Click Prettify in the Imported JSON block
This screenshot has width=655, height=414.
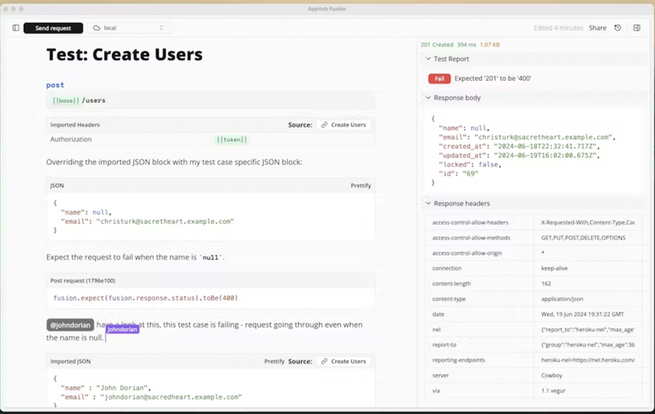[274, 361]
